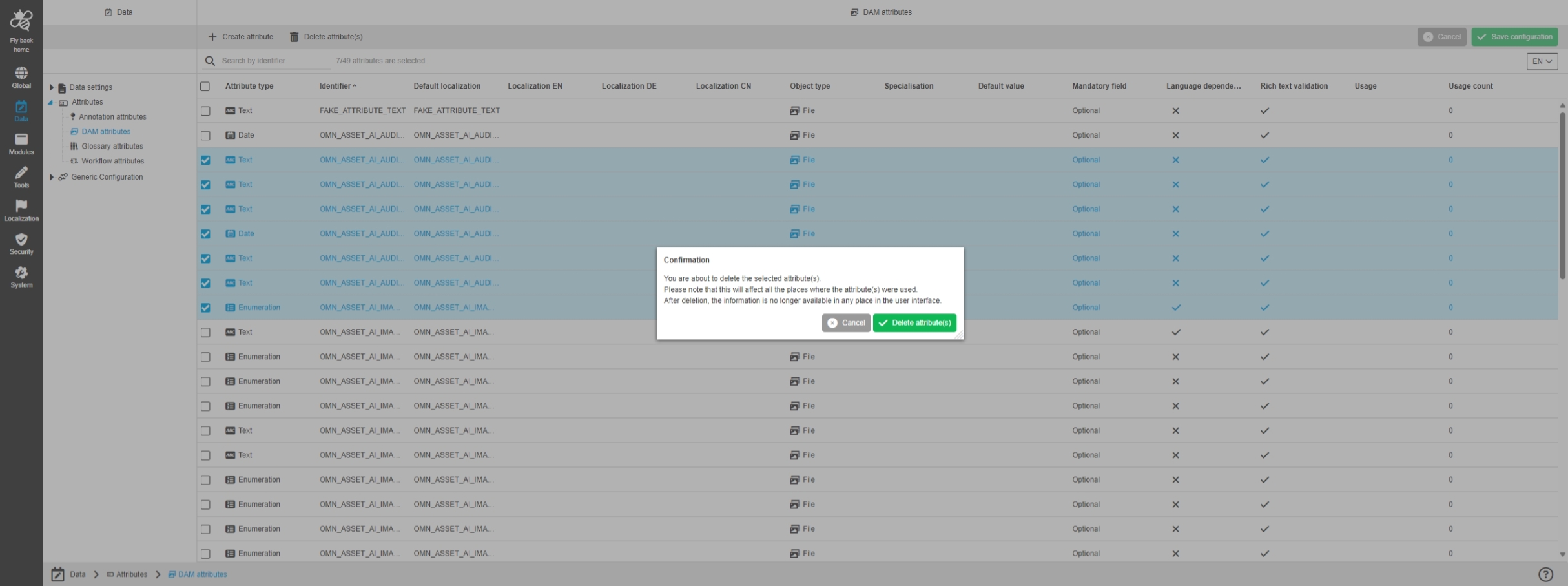Select the Tools pencil icon
The width and height of the screenshot is (1568, 586).
click(x=21, y=173)
